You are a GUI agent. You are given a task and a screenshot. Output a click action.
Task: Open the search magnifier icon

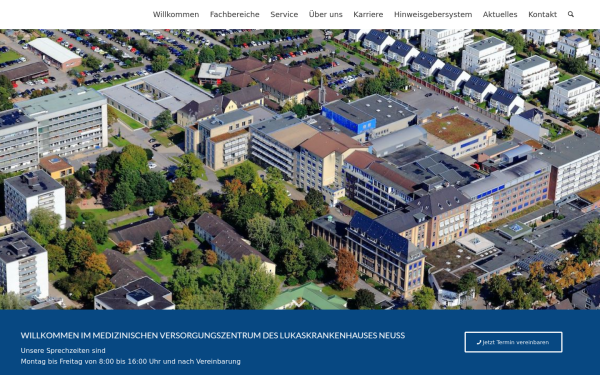pyautogui.click(x=571, y=14)
